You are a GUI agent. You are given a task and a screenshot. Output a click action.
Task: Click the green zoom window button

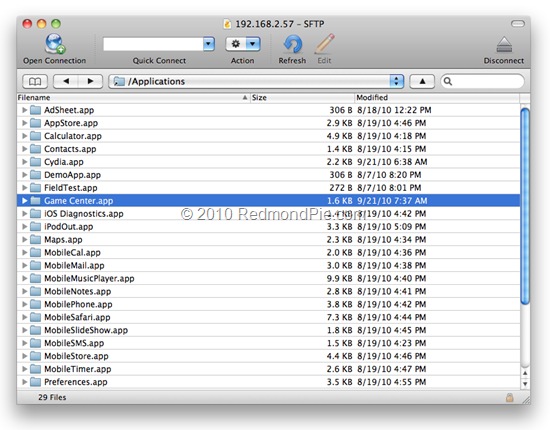point(56,23)
